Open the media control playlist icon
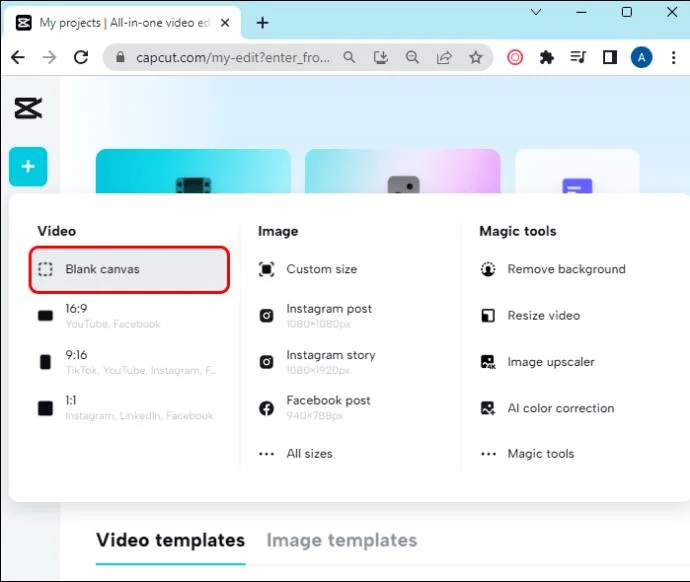The width and height of the screenshot is (690, 582). click(x=578, y=57)
